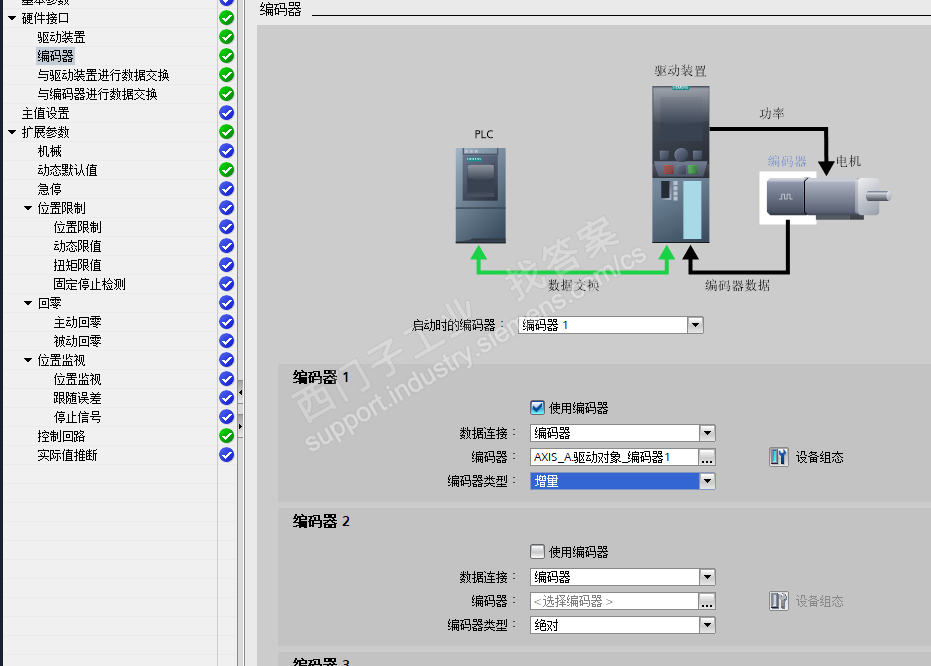
Task: Click green check status icon beside 动态默认值
Action: point(226,170)
